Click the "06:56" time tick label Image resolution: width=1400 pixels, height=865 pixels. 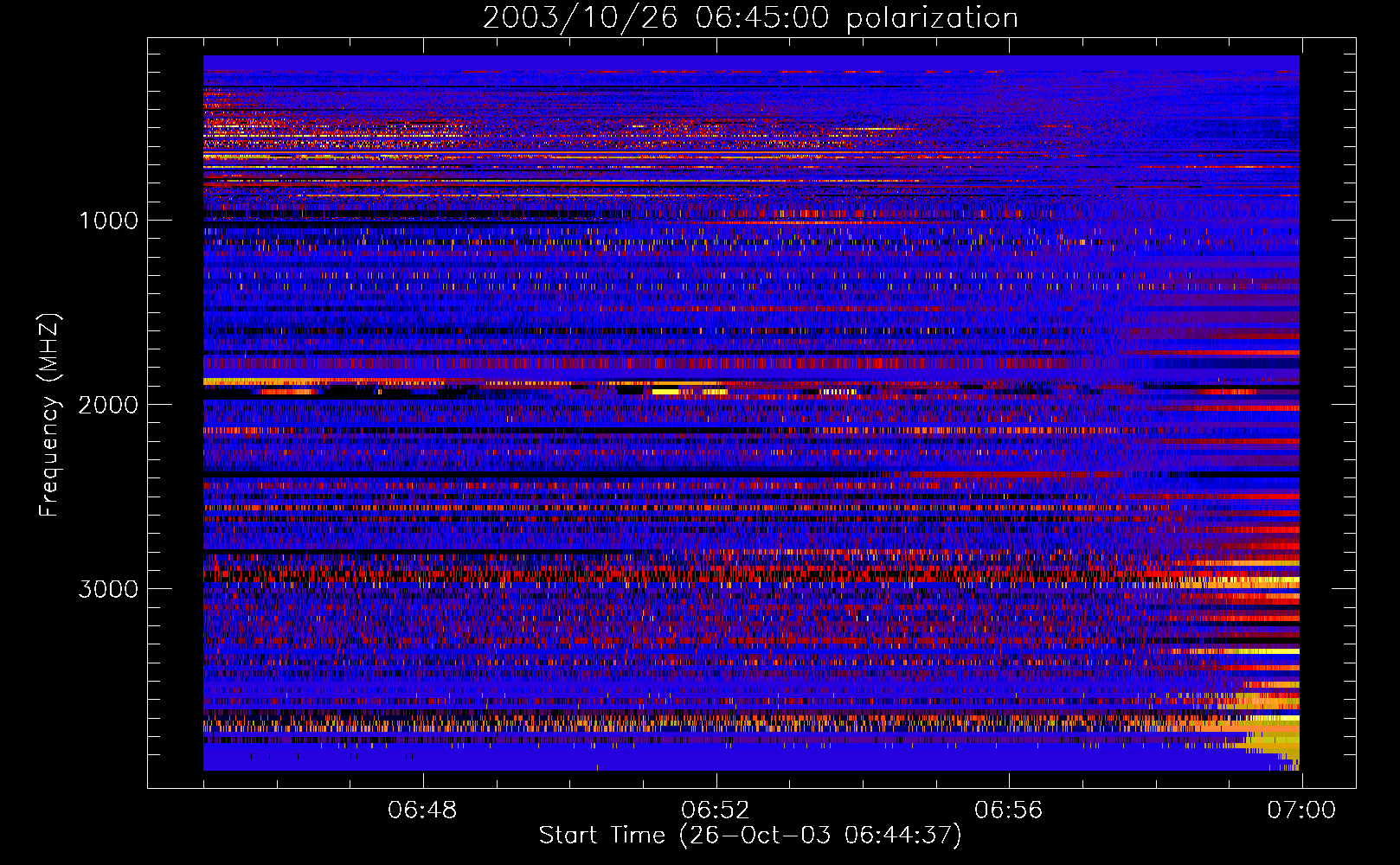tap(1009, 811)
